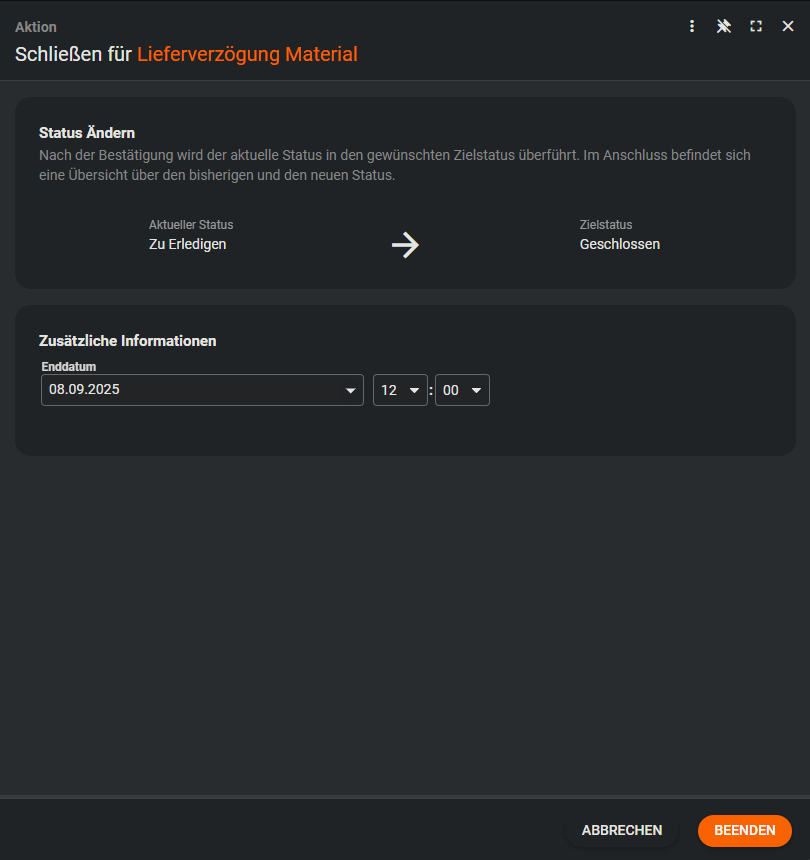
Task: Click the Zusätzliche Informationen heading
Action: coord(128,341)
